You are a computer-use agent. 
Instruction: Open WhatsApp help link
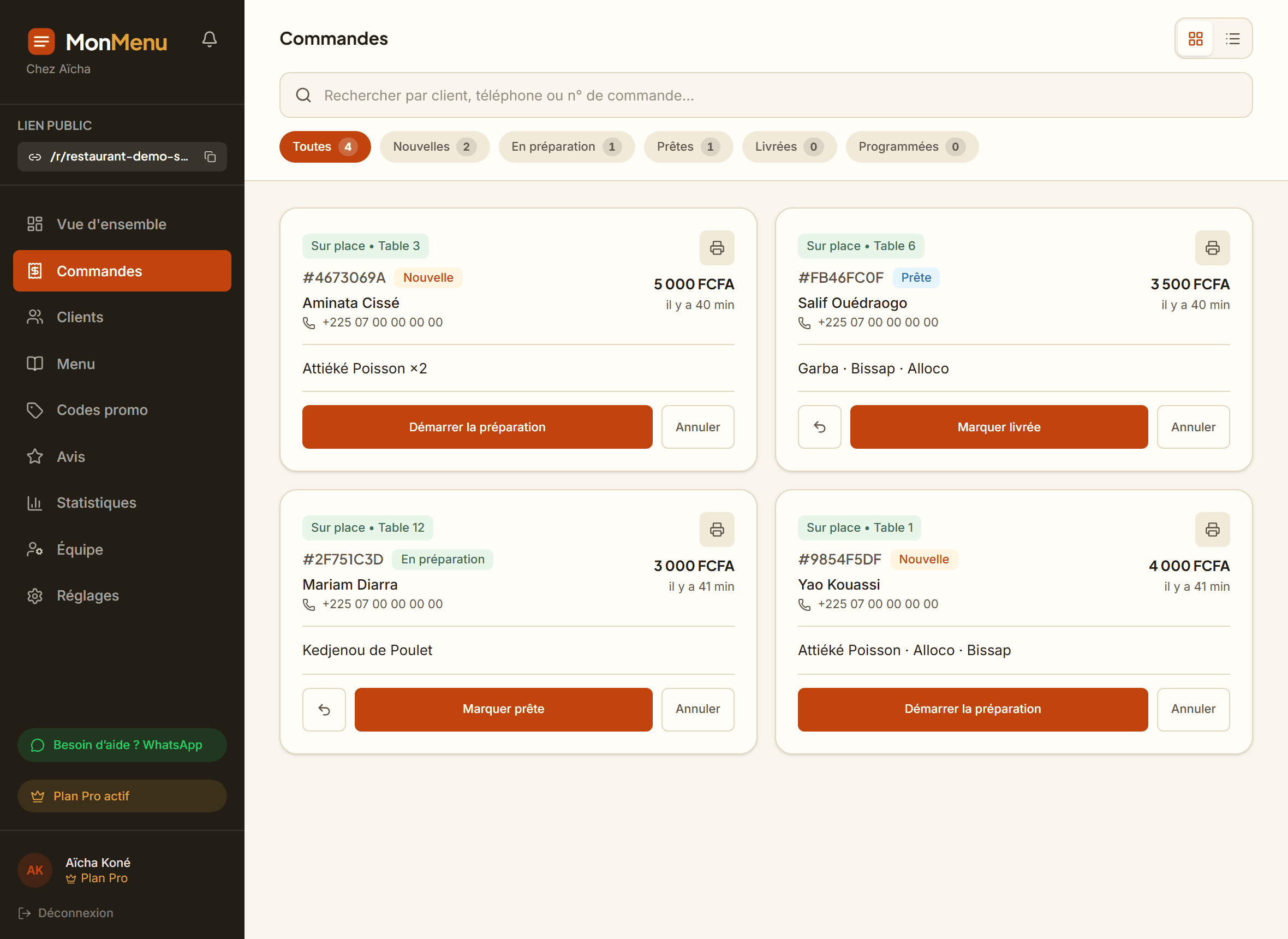[x=122, y=745]
